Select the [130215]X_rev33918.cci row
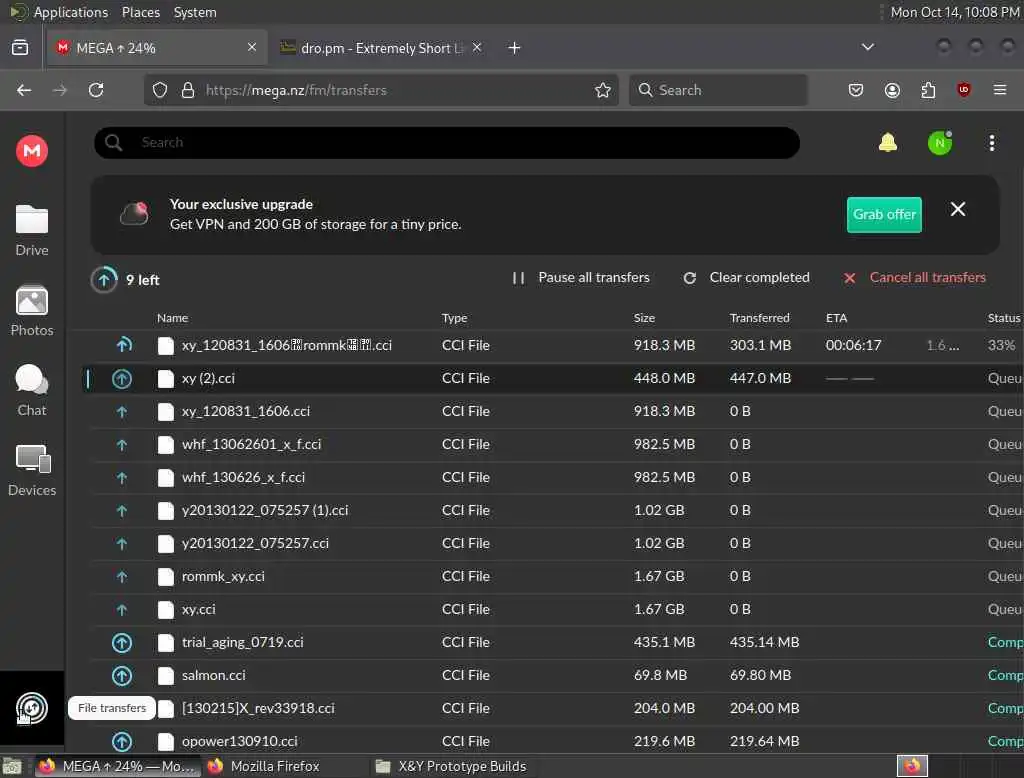Screen dimensions: 1024x778 (x=555, y=709)
